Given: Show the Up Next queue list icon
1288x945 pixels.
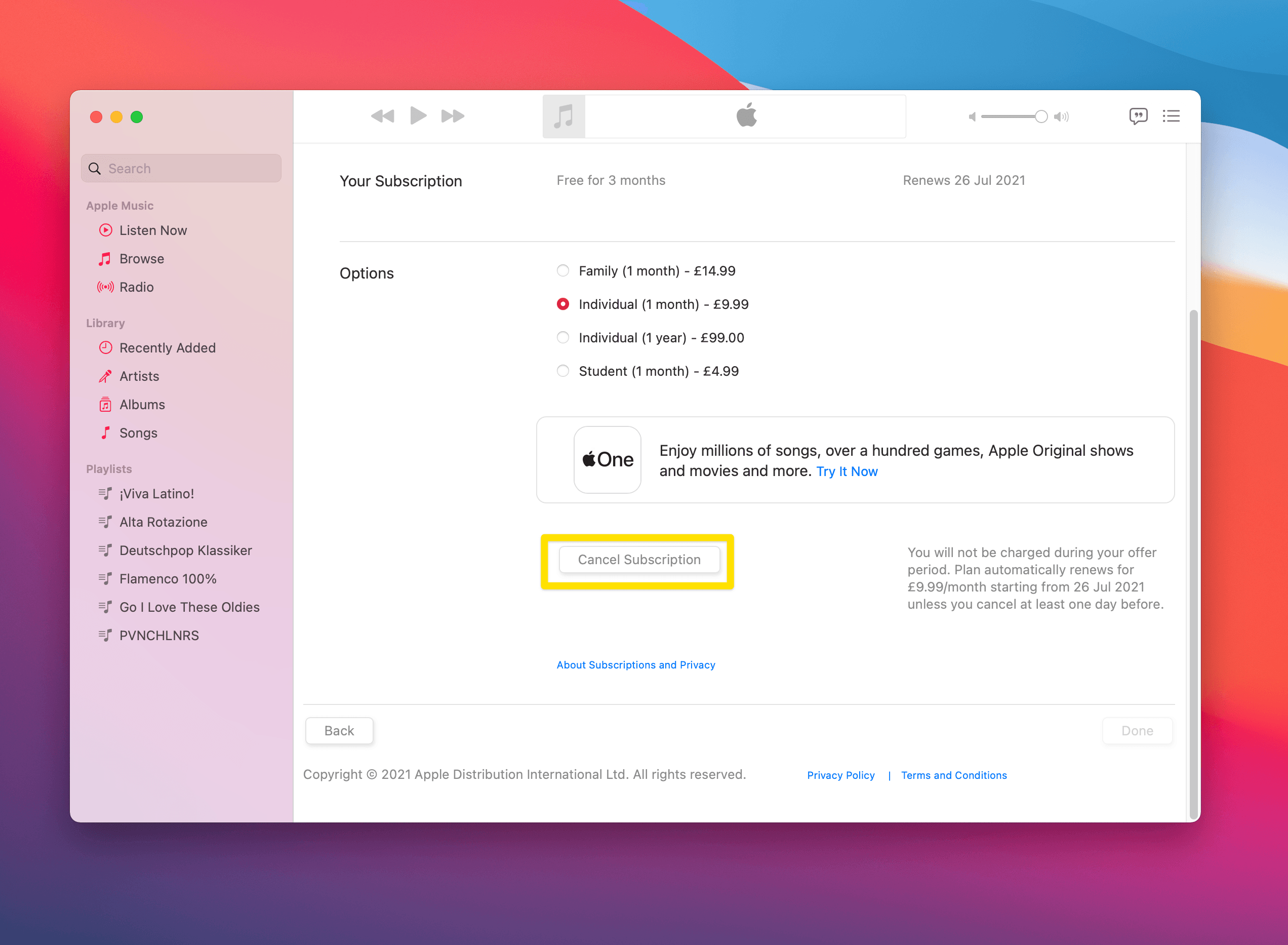Looking at the screenshot, I should (1171, 116).
